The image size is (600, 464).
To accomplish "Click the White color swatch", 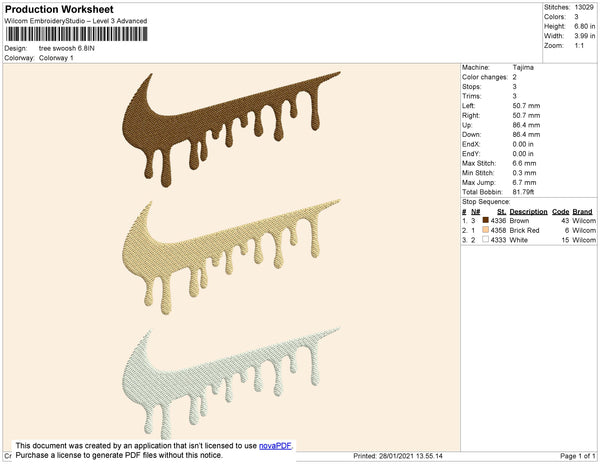I will [x=486, y=239].
